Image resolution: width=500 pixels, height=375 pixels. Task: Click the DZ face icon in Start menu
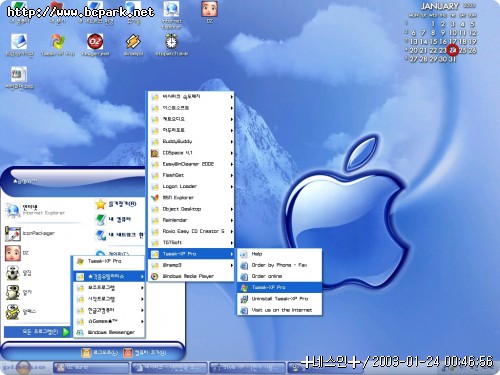click(x=13, y=253)
